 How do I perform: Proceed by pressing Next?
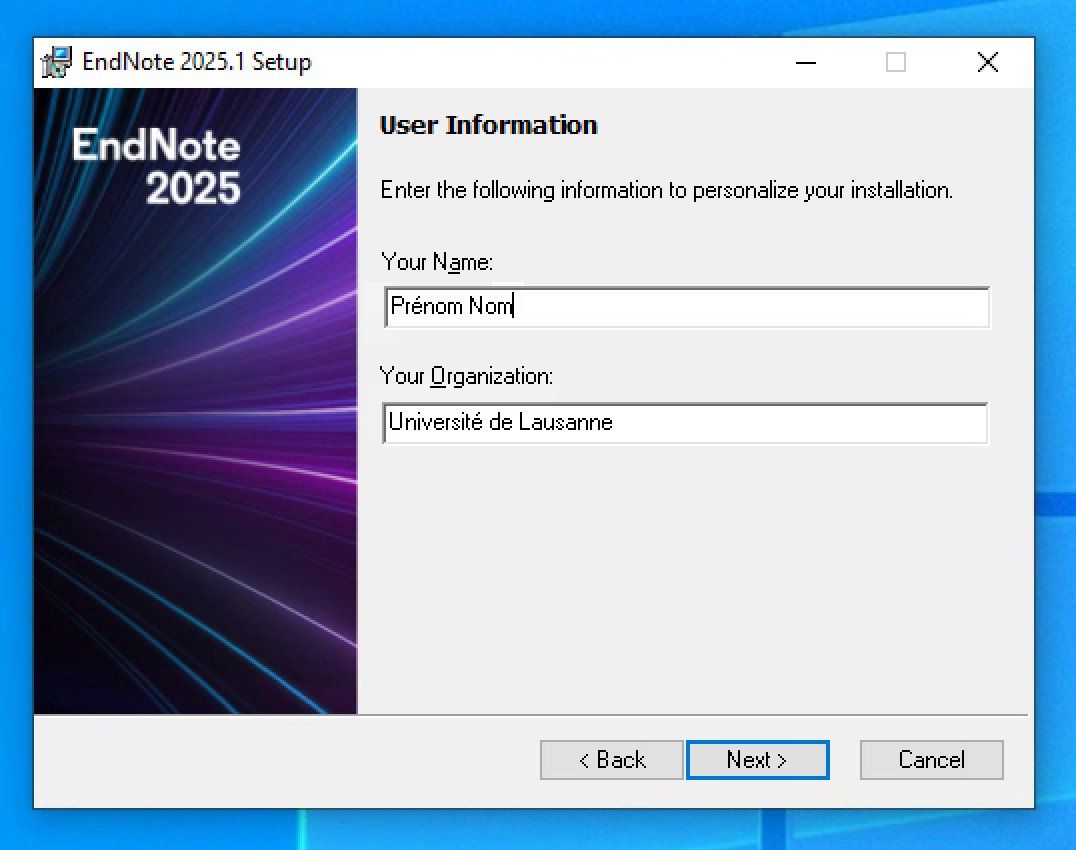757,760
